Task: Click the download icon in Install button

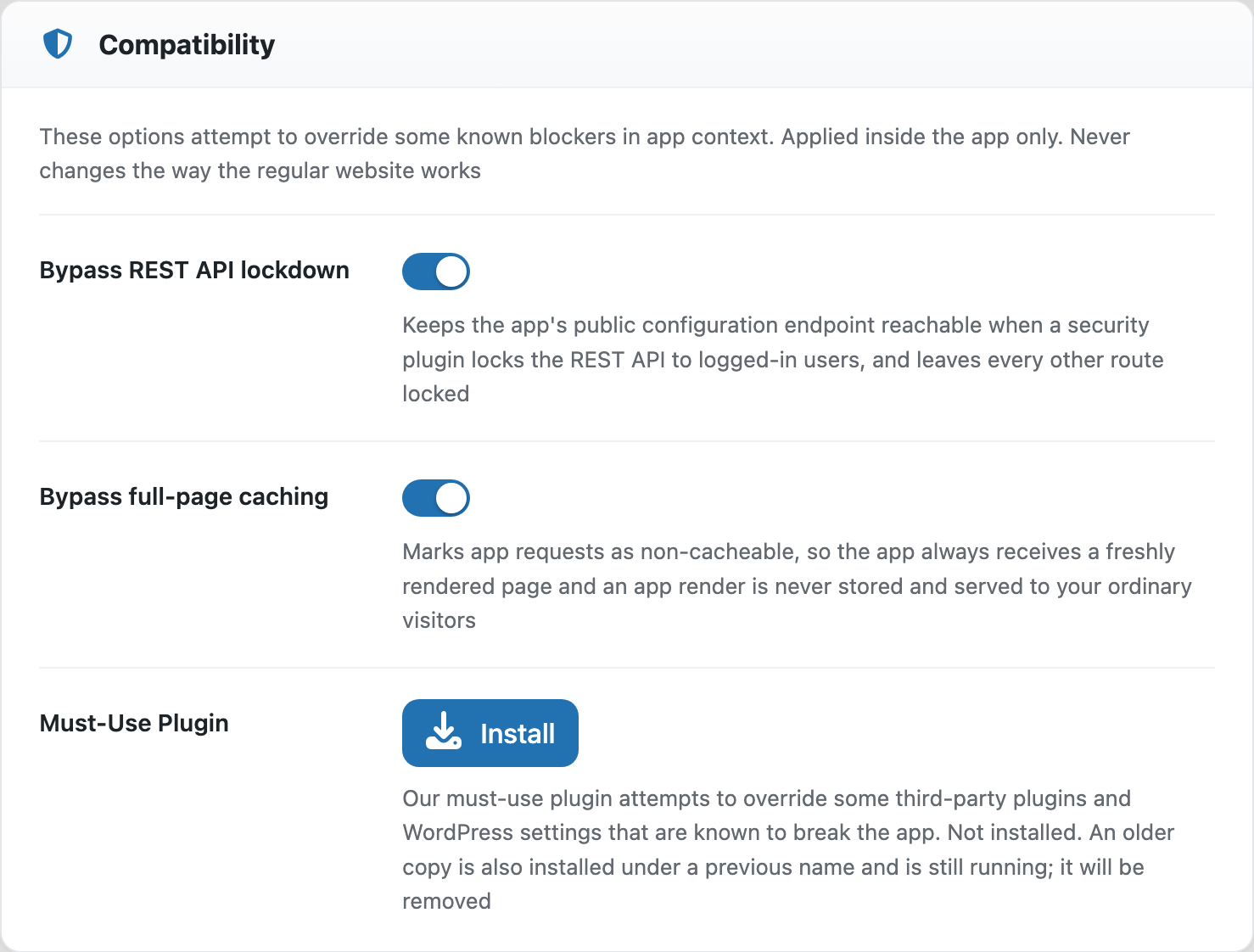Action: (443, 732)
